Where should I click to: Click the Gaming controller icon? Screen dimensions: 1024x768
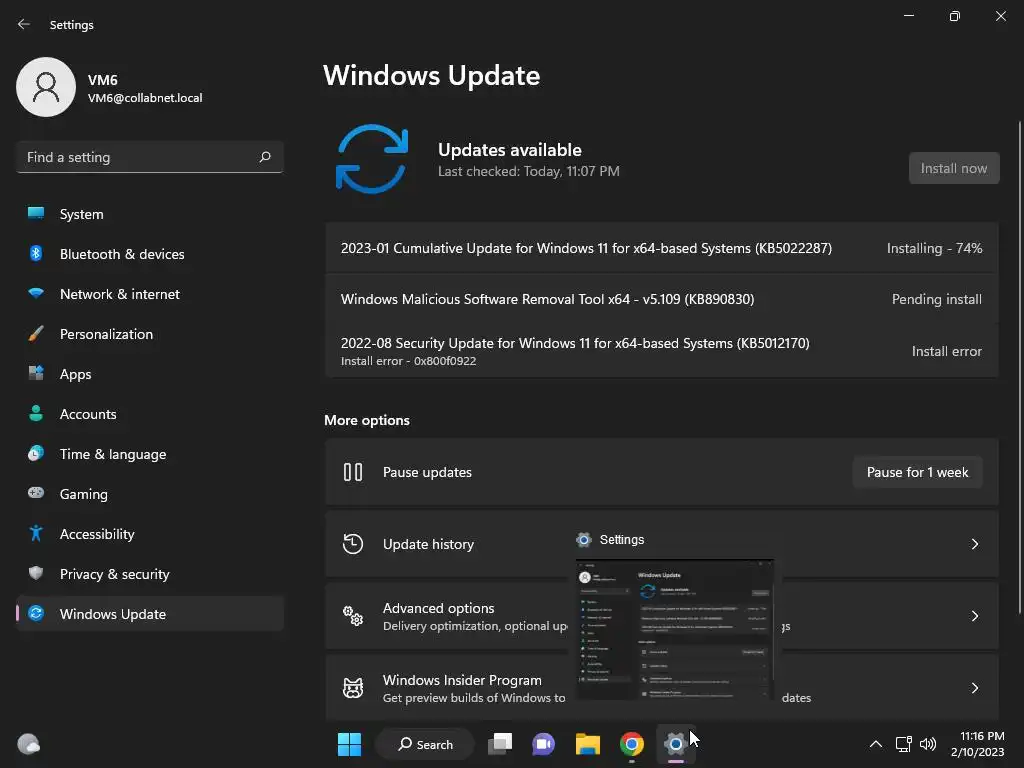(36, 493)
